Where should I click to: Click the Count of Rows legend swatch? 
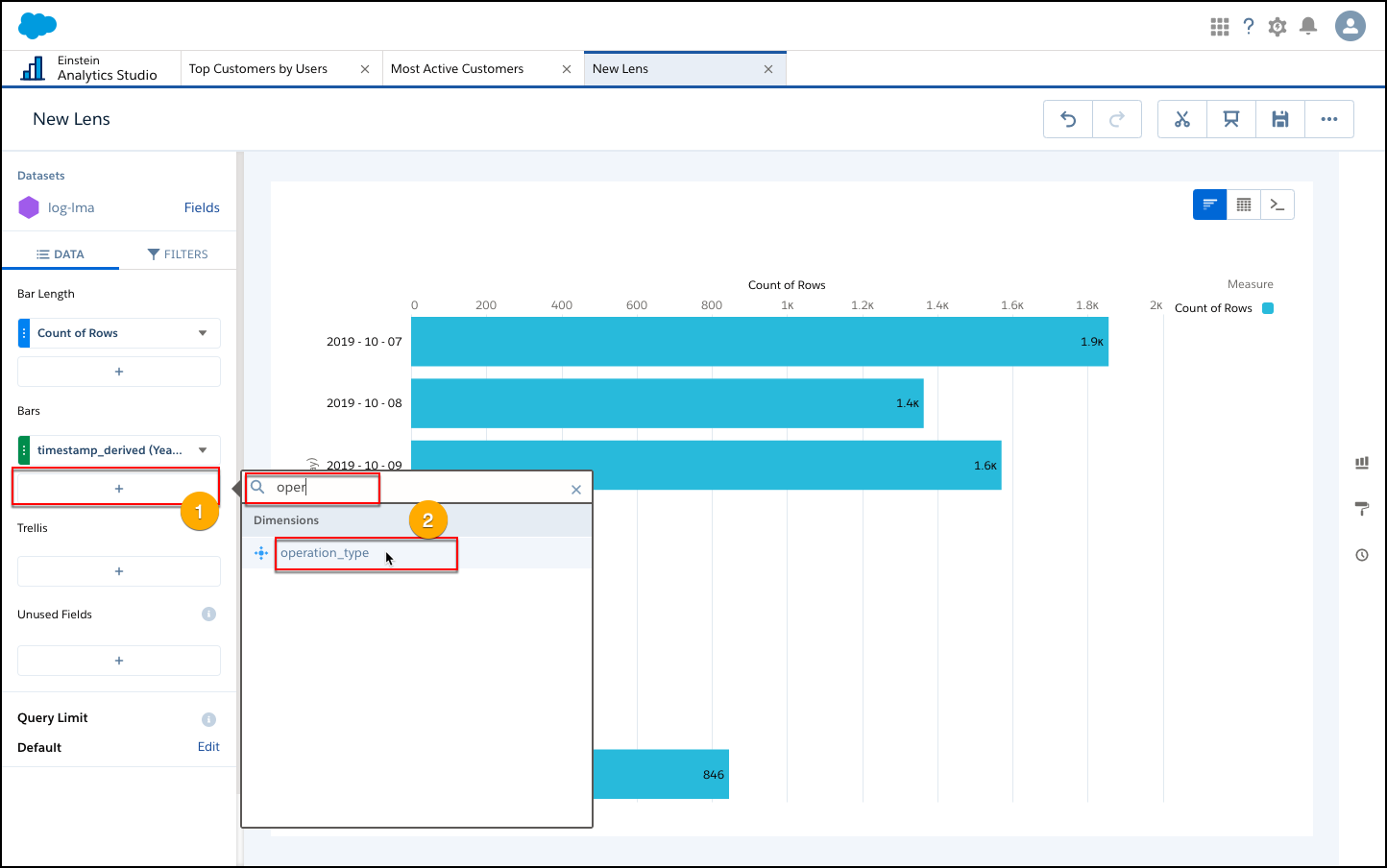point(1268,308)
